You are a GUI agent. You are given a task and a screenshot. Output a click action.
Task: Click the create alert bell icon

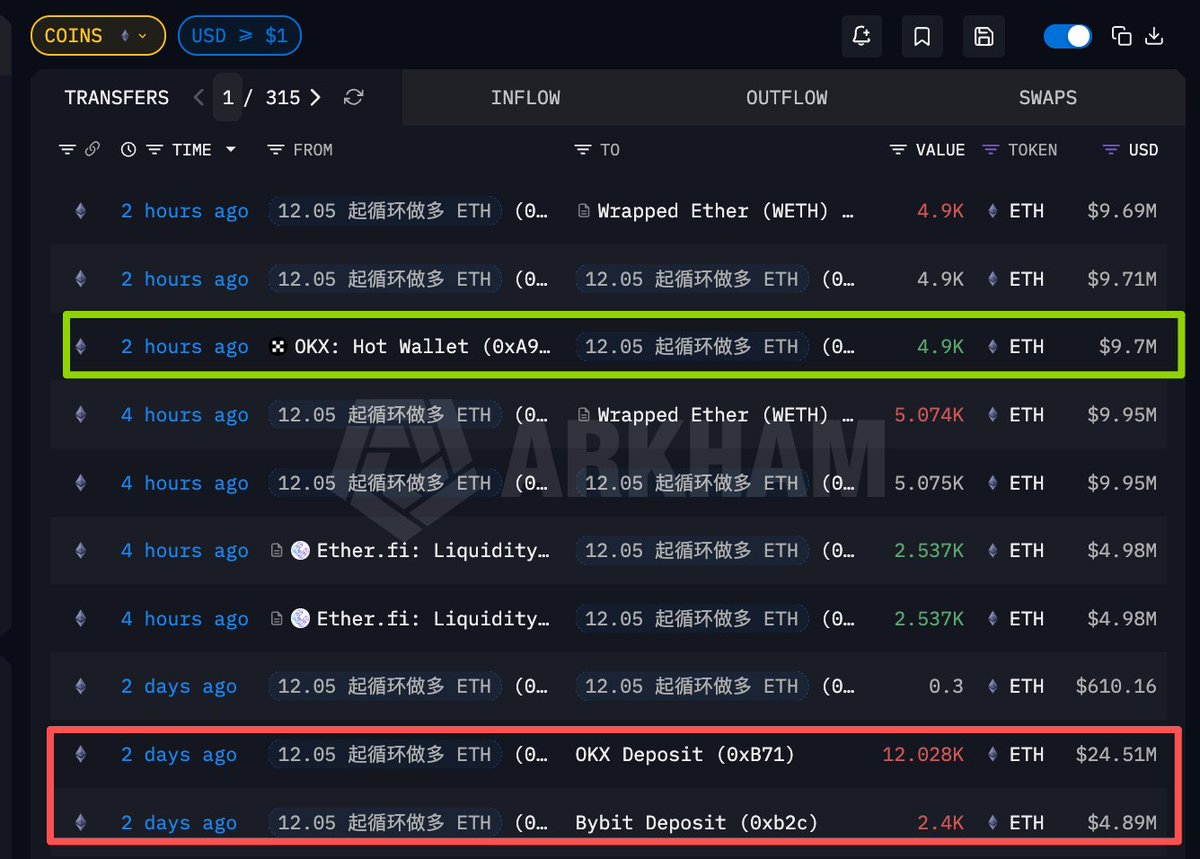[x=861, y=37]
